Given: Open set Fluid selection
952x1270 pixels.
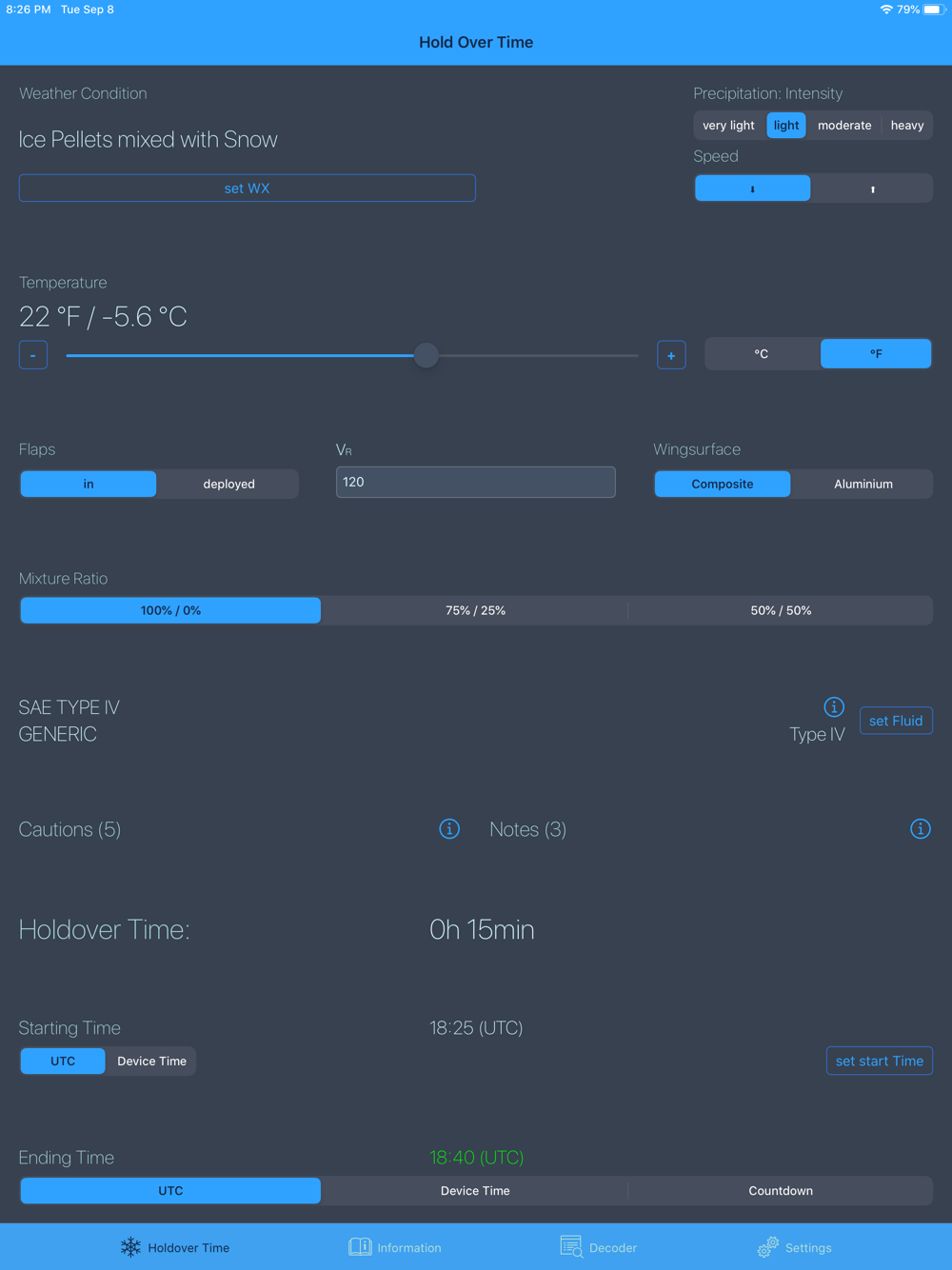Looking at the screenshot, I should tap(896, 721).
